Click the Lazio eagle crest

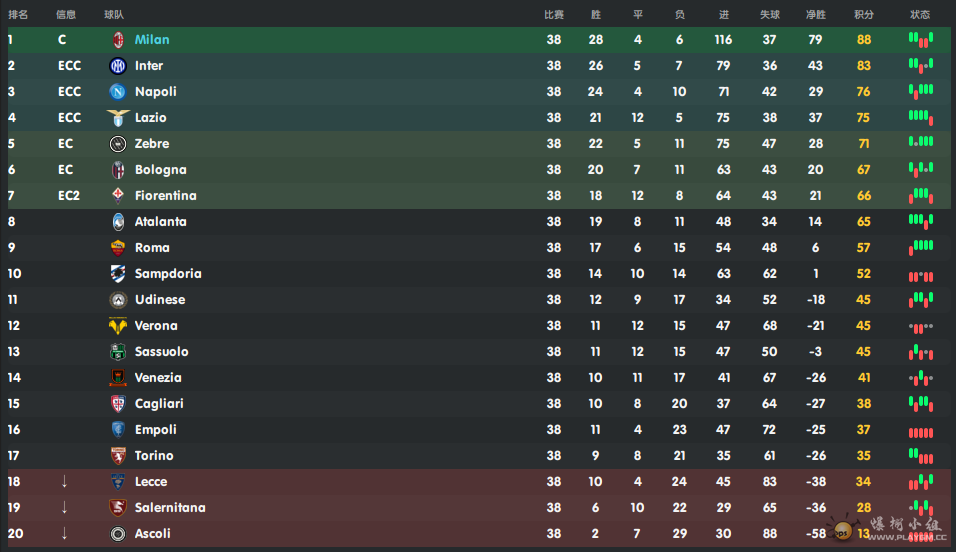pos(118,117)
